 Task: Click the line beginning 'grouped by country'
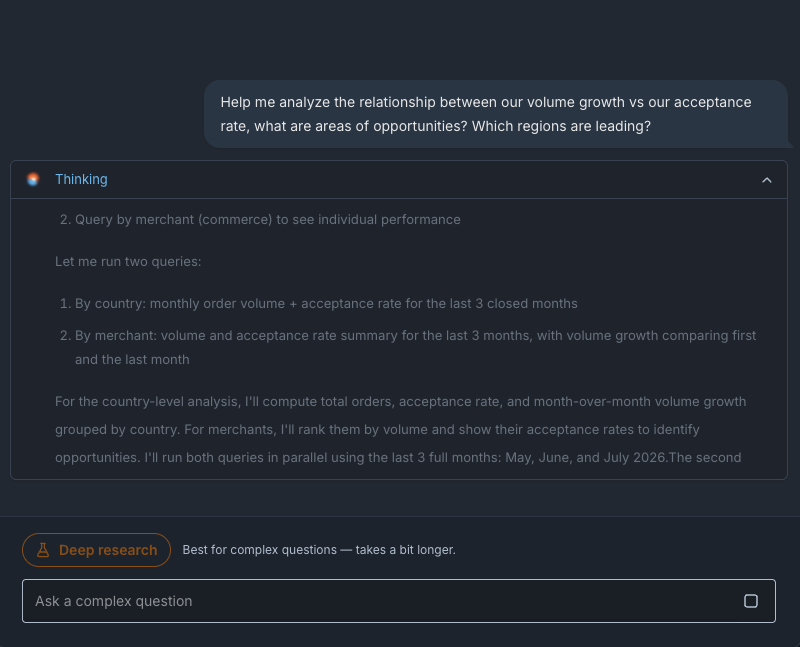[x=377, y=429]
